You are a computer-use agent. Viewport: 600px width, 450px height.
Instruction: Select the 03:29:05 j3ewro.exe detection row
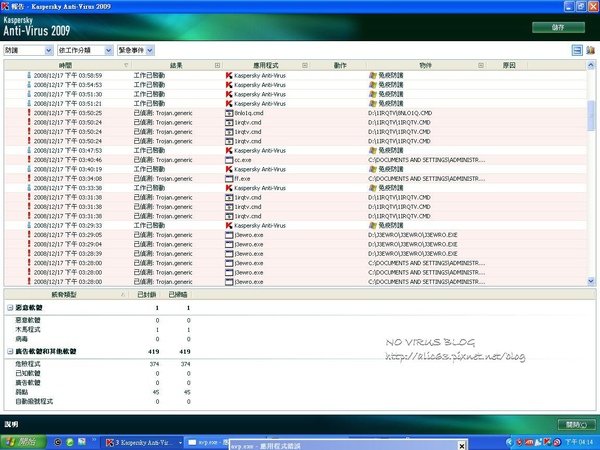tap(296, 235)
